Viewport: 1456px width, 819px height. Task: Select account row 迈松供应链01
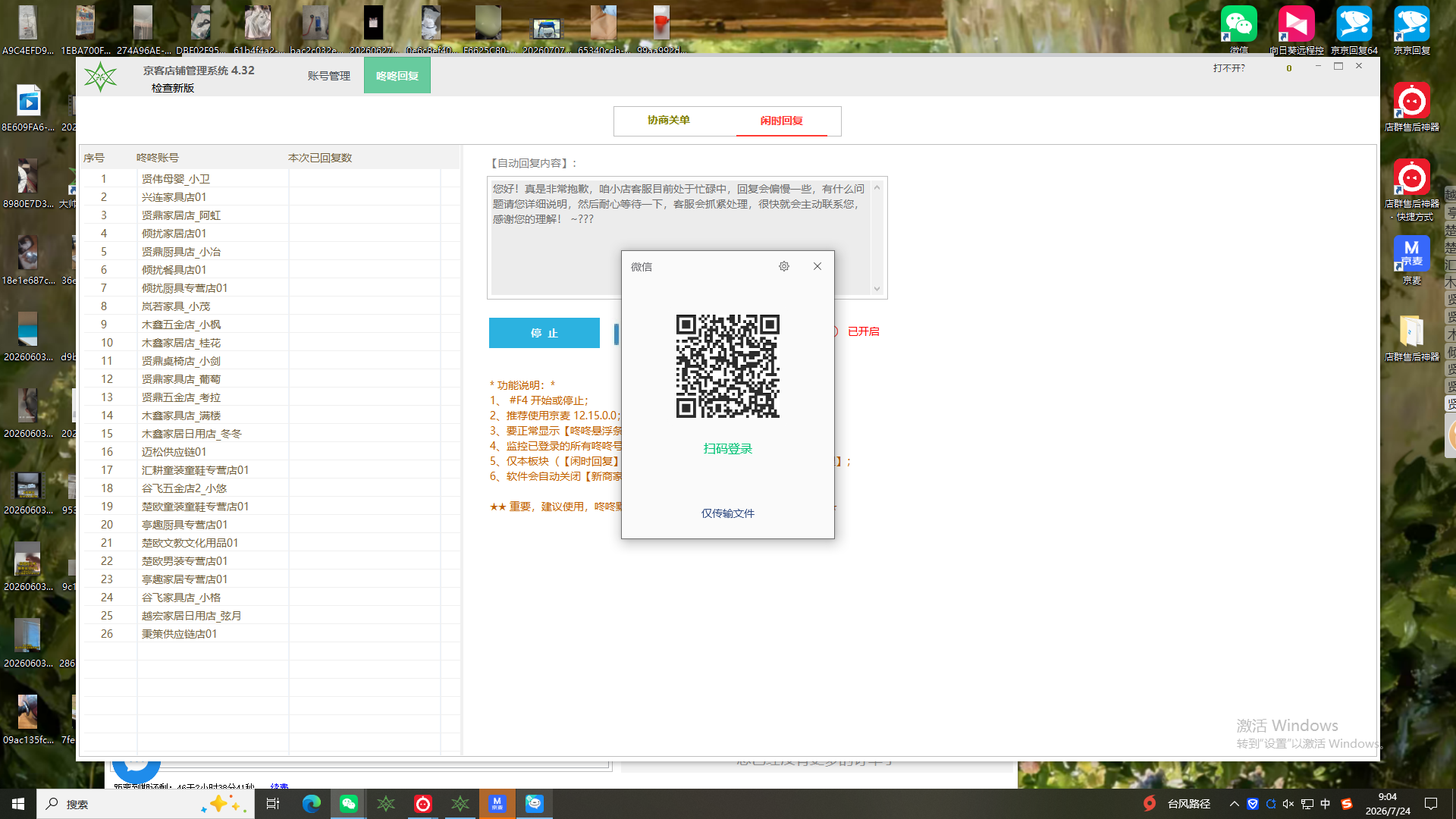pyautogui.click(x=270, y=452)
